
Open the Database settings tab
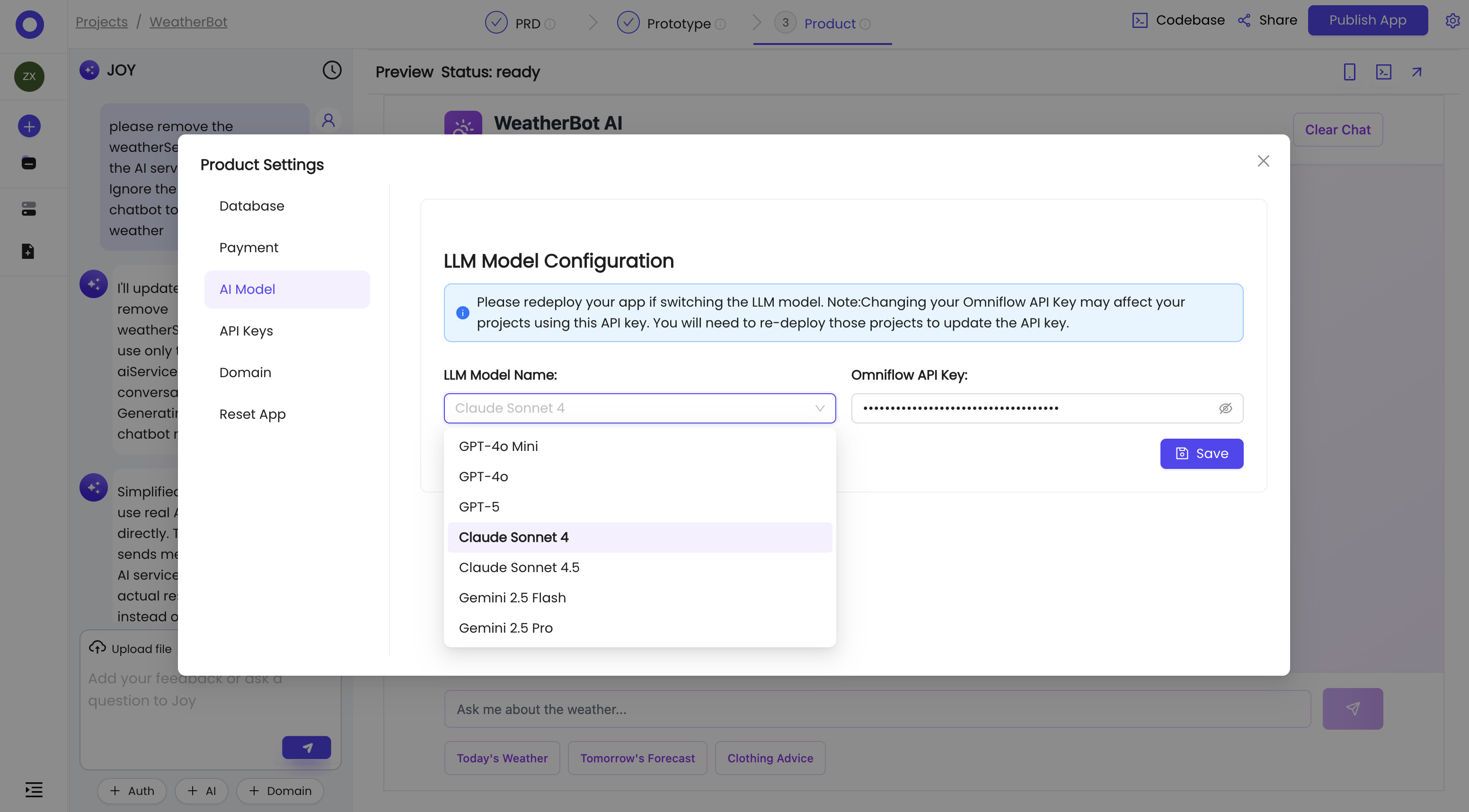click(x=251, y=206)
